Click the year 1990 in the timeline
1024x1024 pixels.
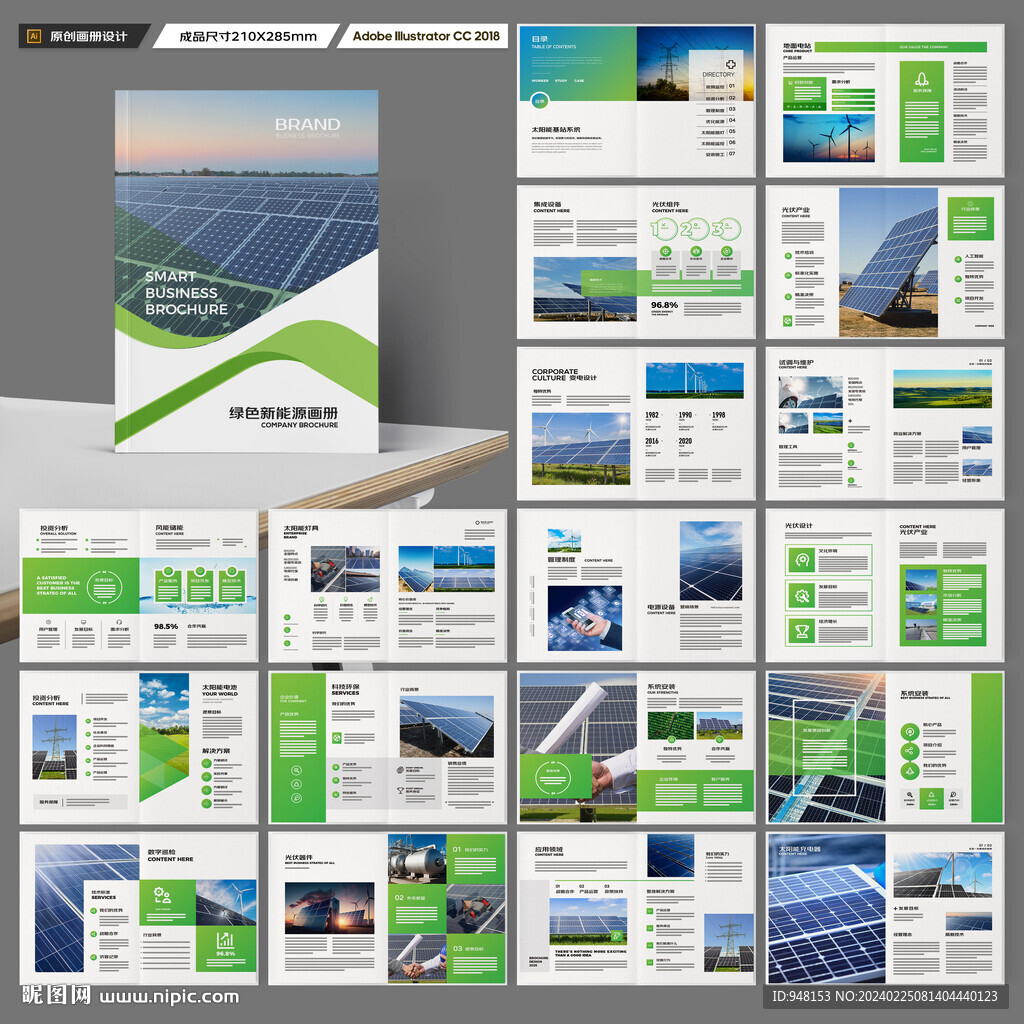coord(685,415)
